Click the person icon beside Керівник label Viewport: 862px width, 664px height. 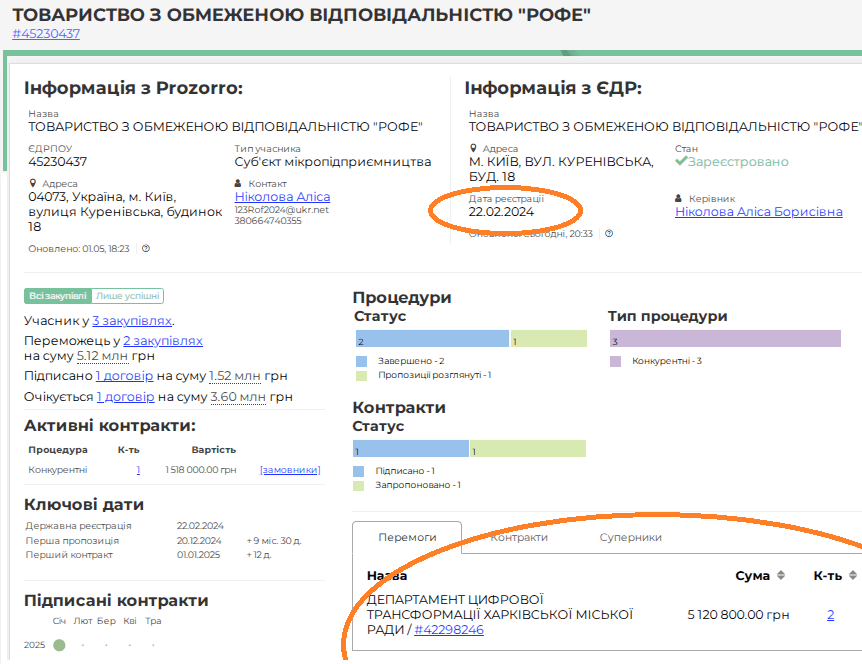click(x=680, y=199)
